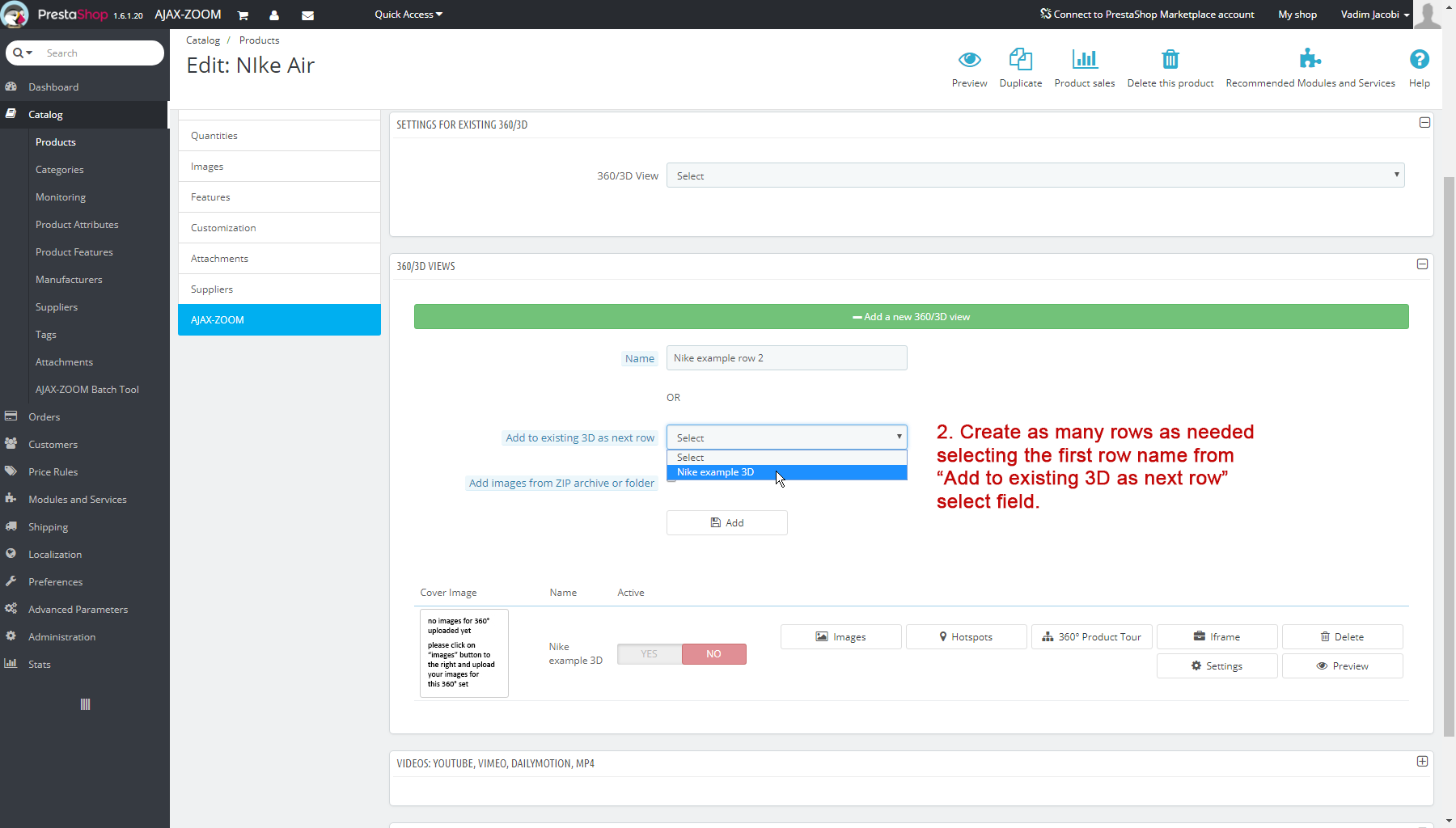
Task: Click the Delete button for the 3D view
Action: 1343,637
